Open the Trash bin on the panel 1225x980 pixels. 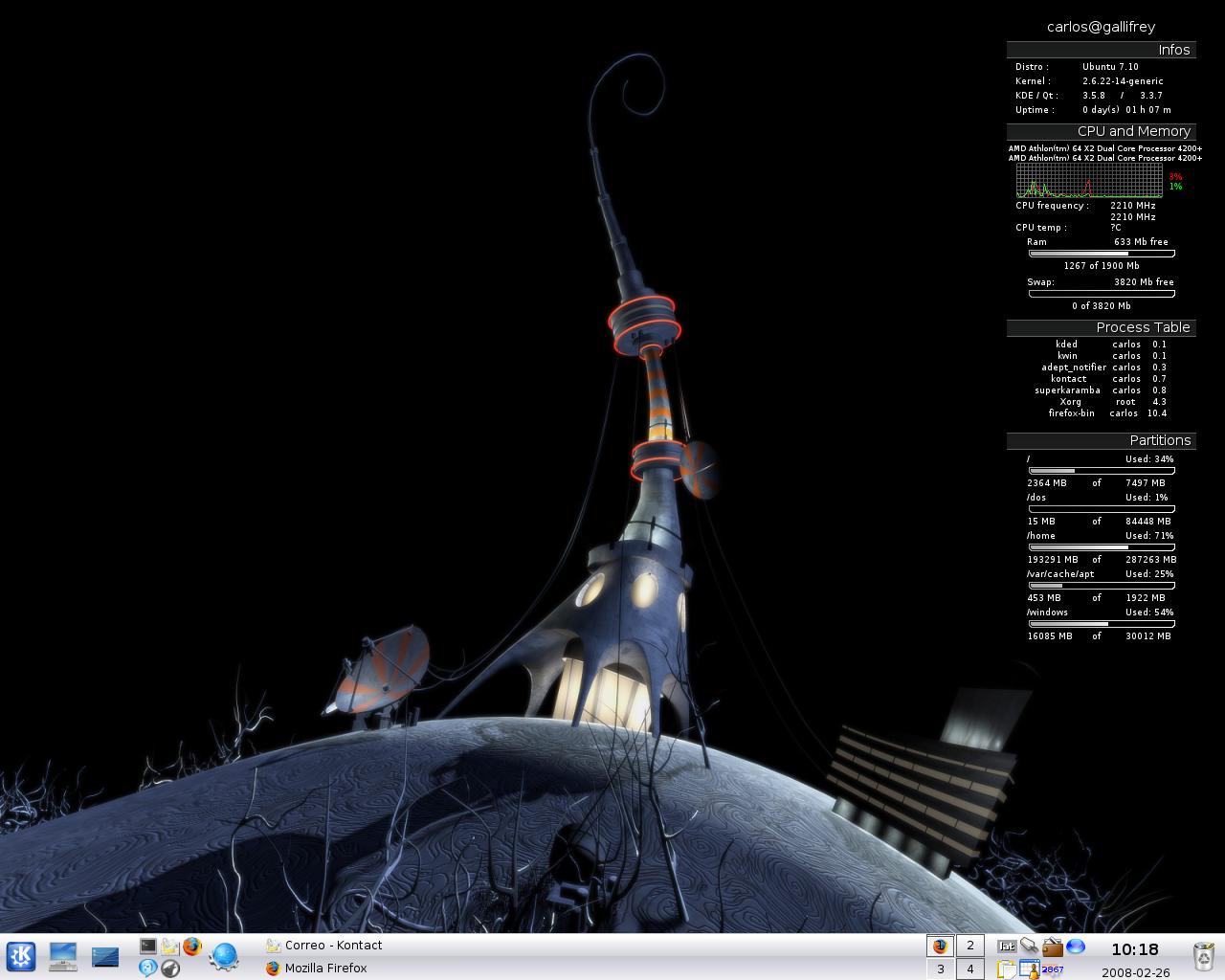(x=1204, y=956)
